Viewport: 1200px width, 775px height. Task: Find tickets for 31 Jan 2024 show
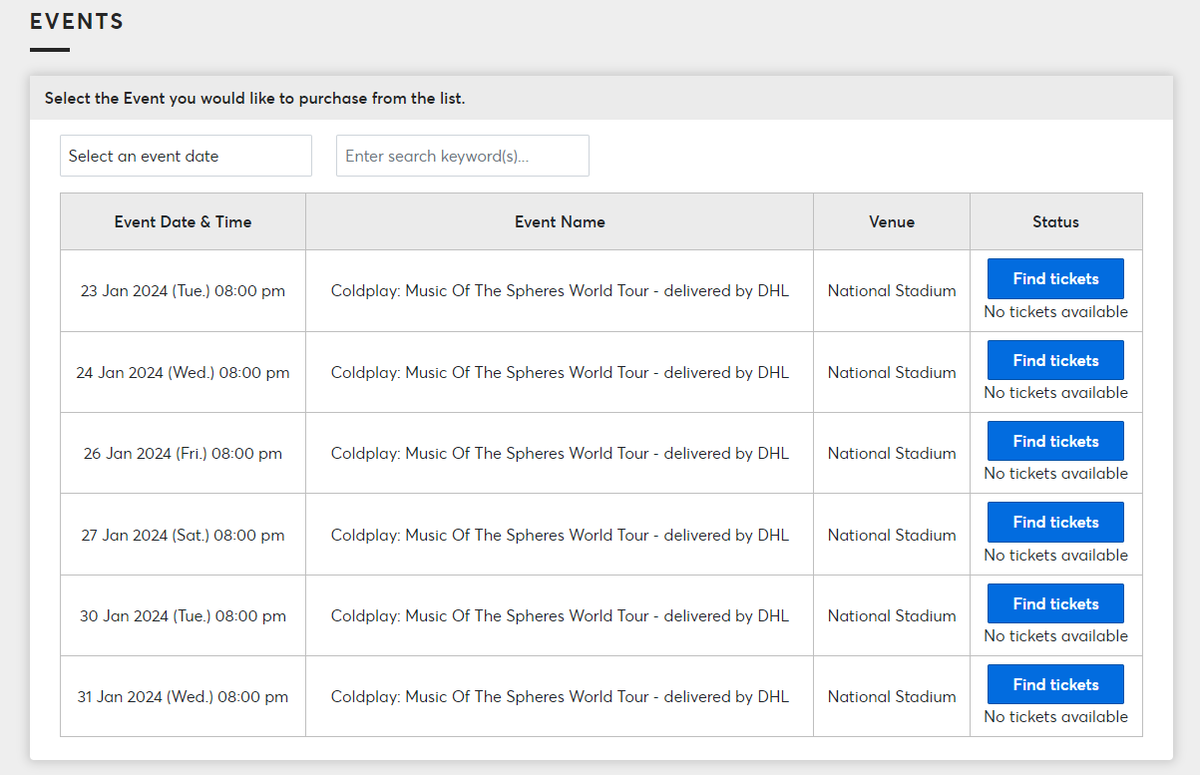tap(1055, 685)
